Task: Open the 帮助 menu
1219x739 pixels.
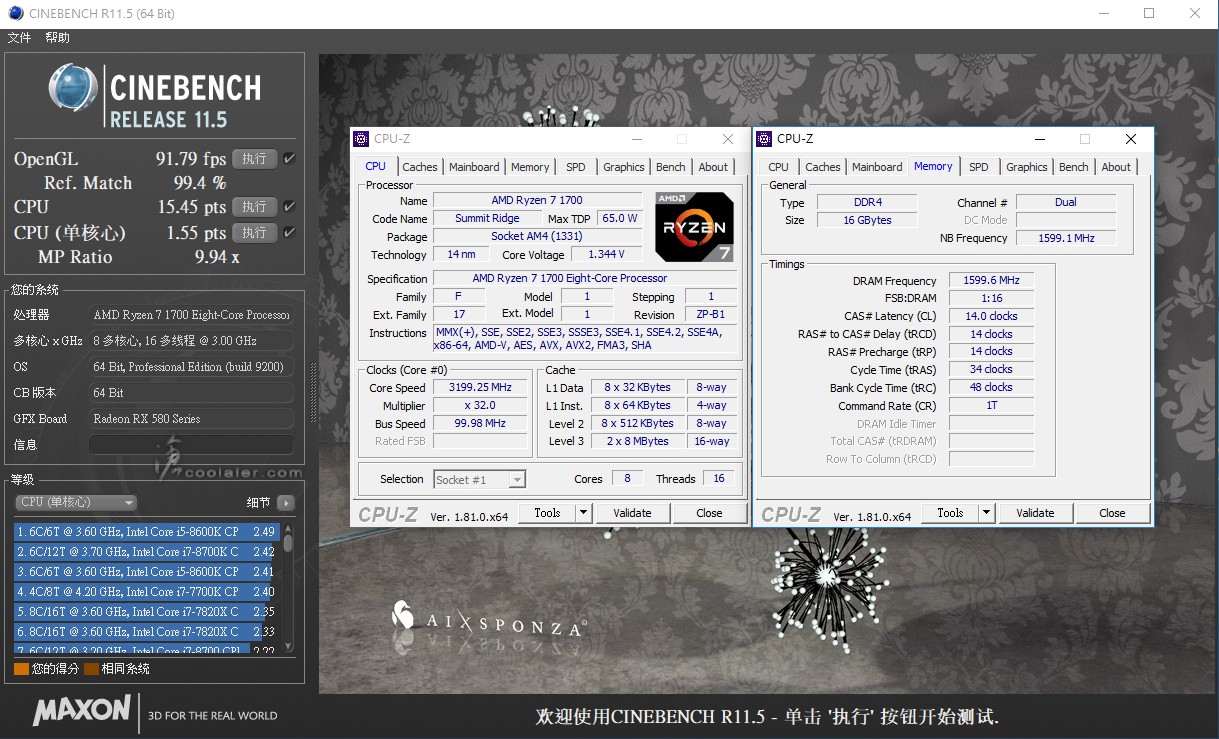Action: (x=57, y=38)
